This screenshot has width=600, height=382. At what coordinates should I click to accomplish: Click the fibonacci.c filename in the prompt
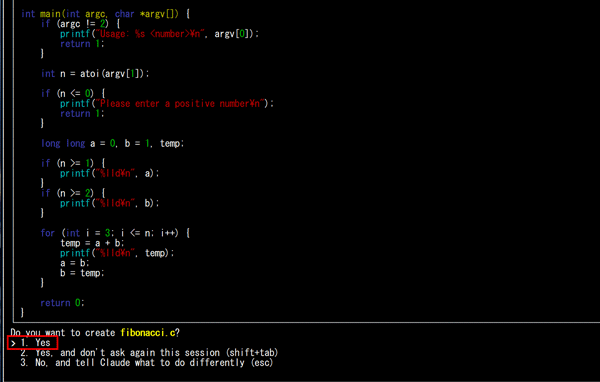point(148,333)
